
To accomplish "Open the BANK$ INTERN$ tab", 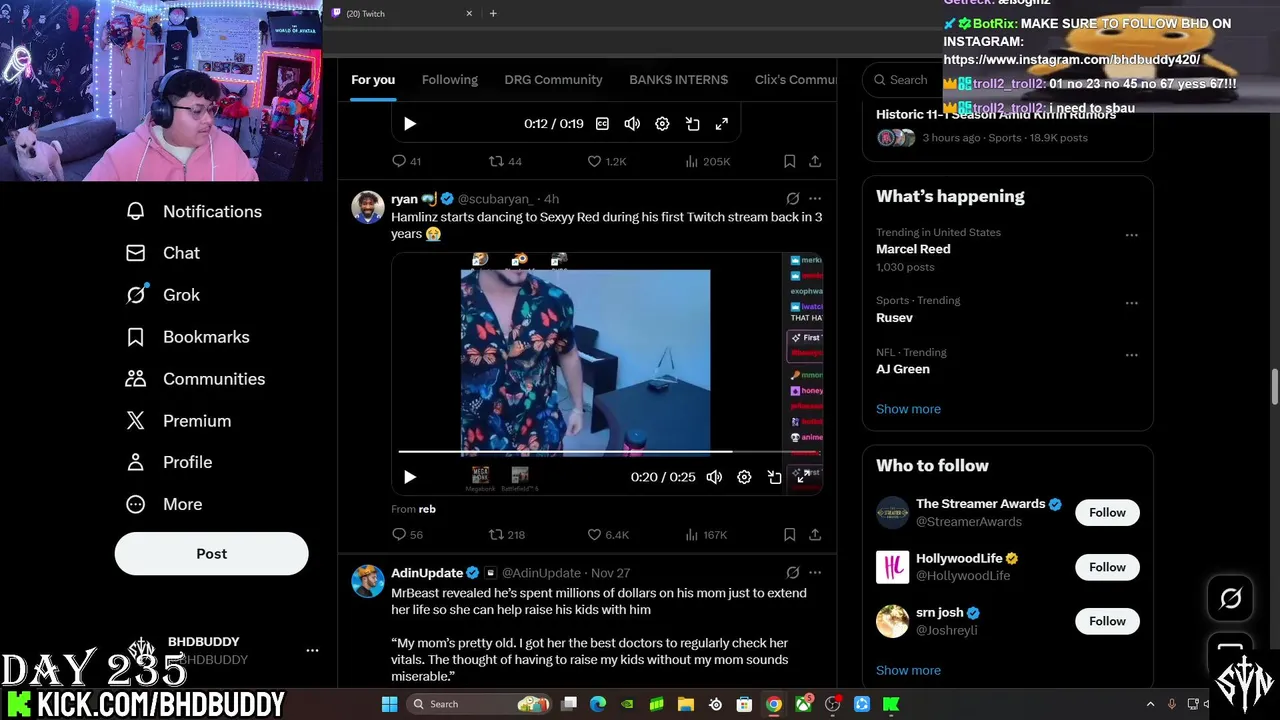I will click(x=678, y=80).
